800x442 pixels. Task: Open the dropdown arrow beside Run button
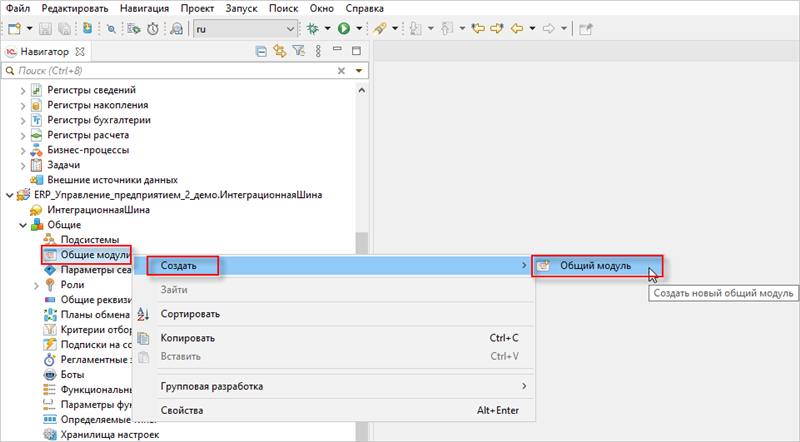point(358,28)
